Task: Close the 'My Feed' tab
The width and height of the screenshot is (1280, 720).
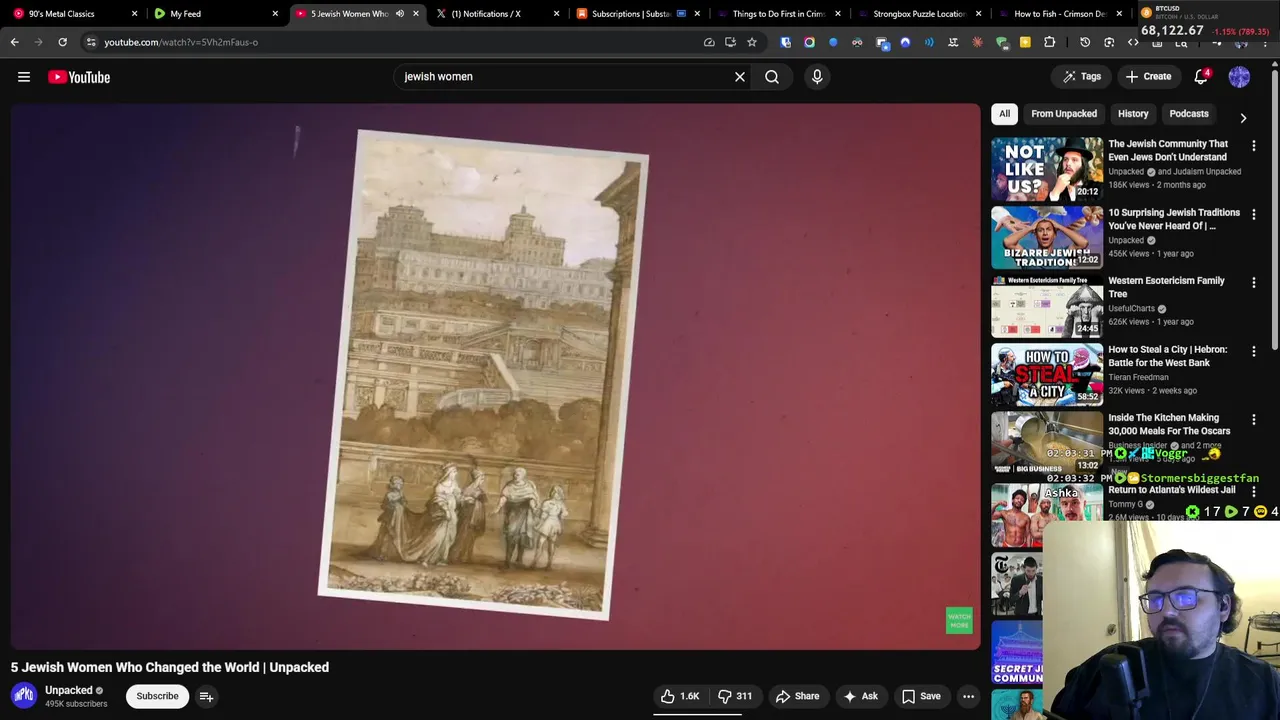Action: (x=275, y=14)
